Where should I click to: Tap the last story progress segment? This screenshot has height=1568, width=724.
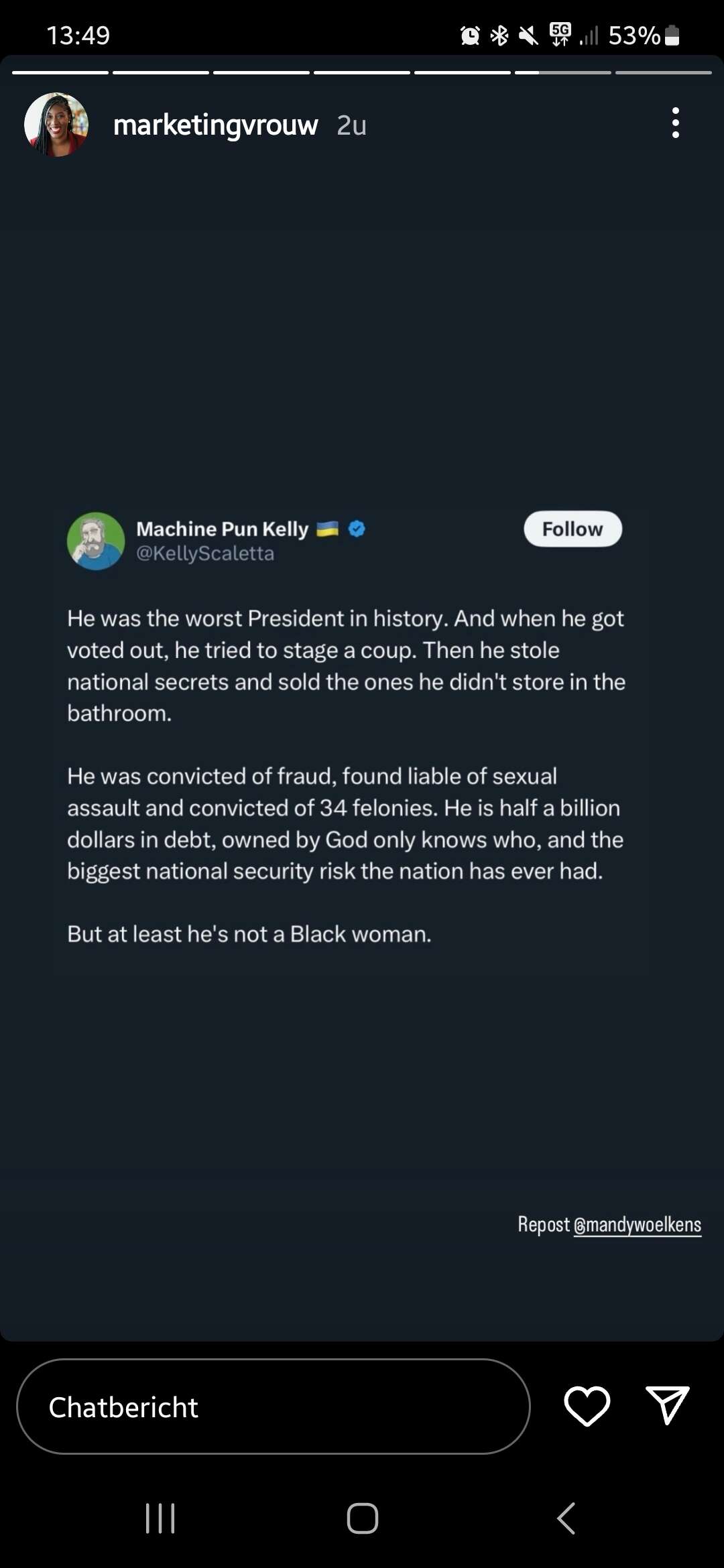tap(663, 72)
